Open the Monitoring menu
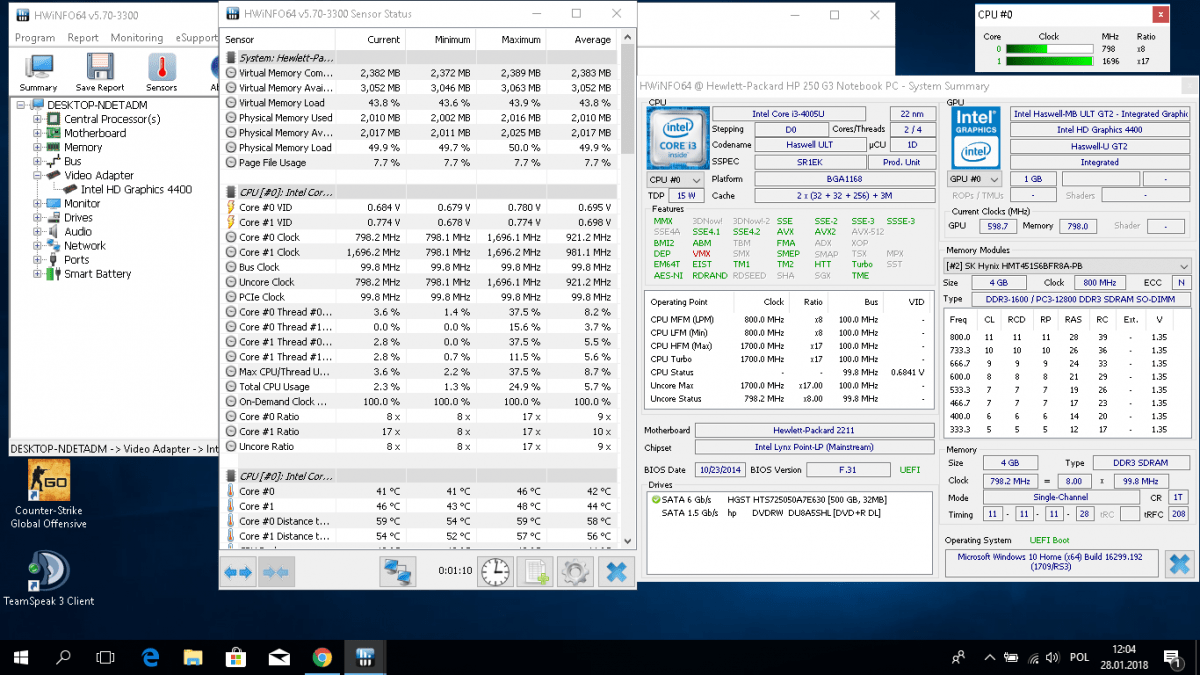1200x675 pixels. coord(137,38)
